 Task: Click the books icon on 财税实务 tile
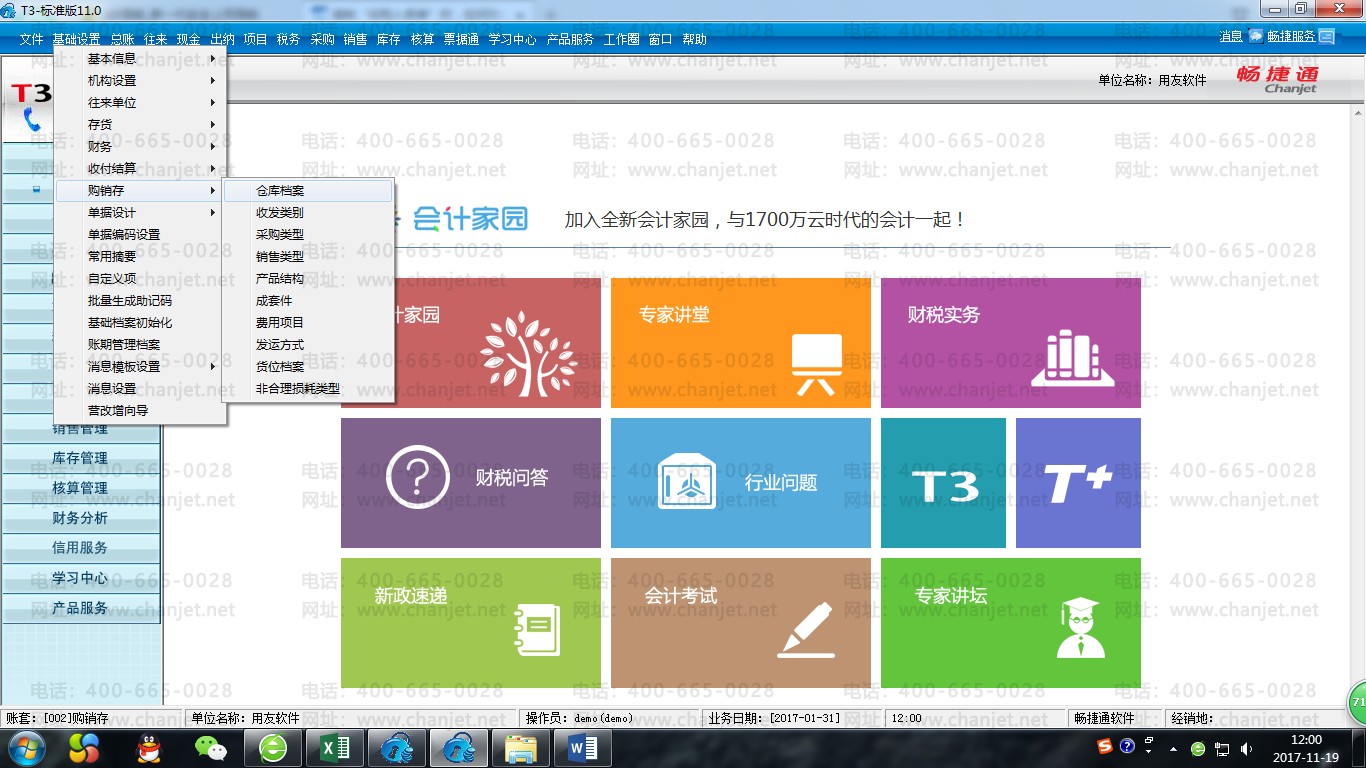(1072, 358)
